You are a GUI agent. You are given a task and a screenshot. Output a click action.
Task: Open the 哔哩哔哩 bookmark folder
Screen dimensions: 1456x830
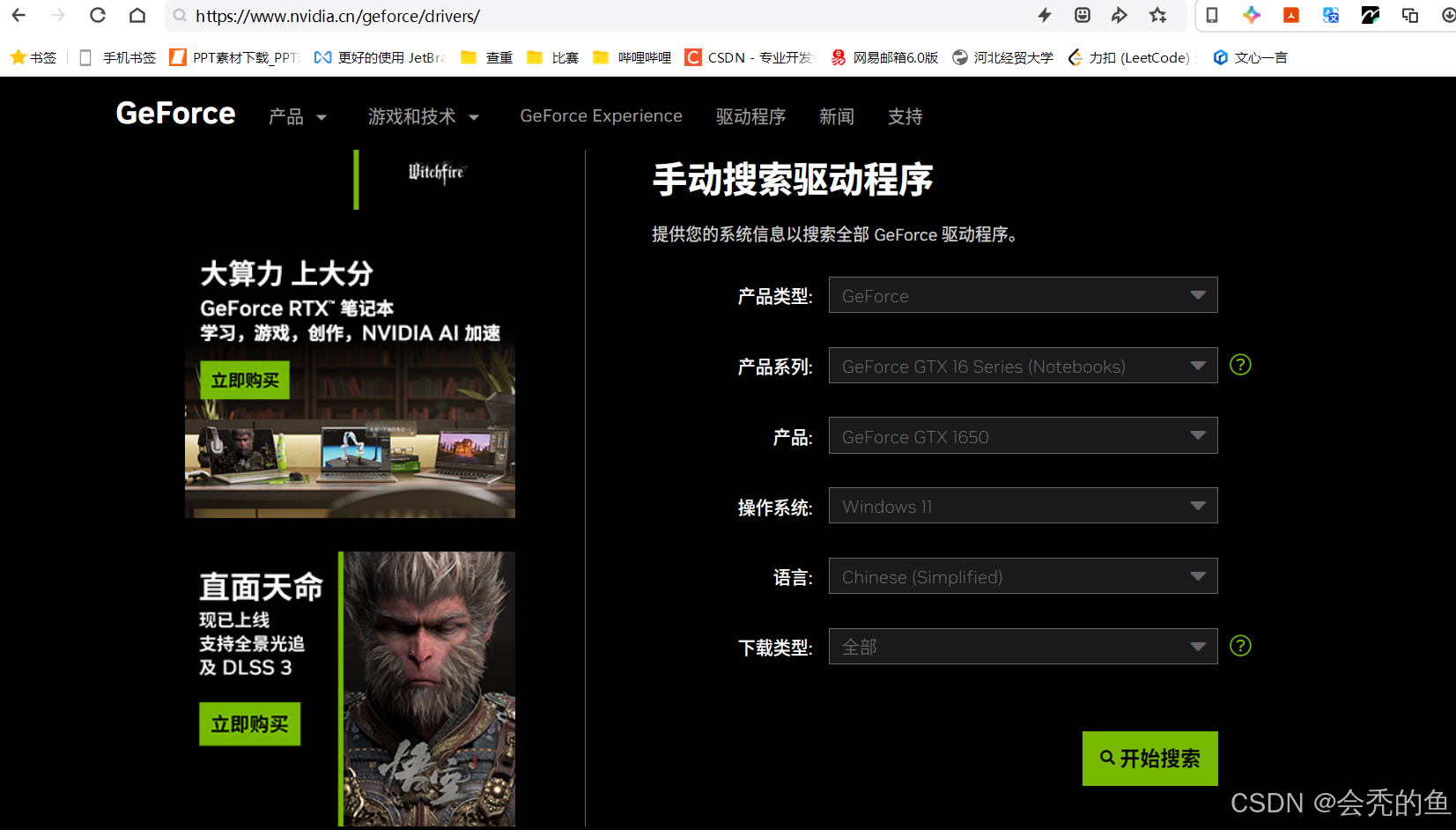coord(632,57)
